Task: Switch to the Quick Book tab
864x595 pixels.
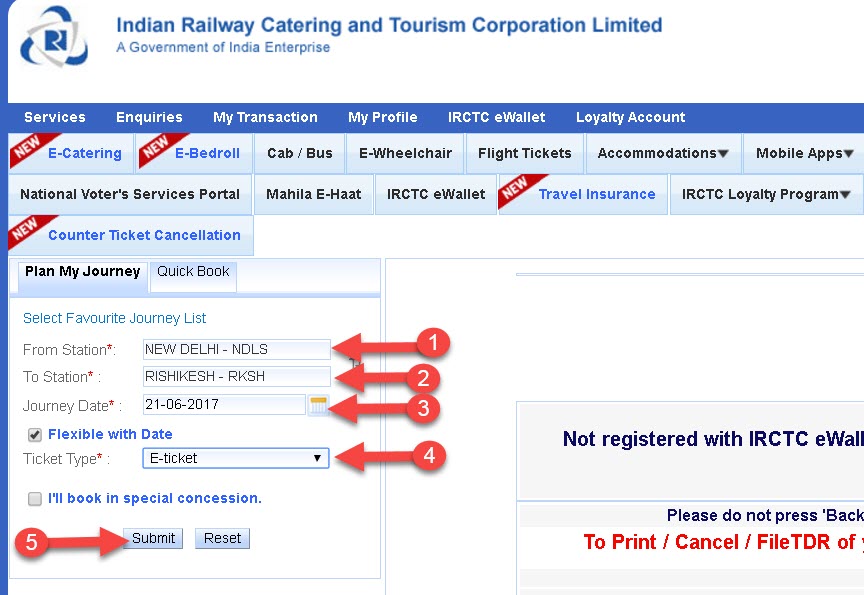Action: tap(193, 272)
